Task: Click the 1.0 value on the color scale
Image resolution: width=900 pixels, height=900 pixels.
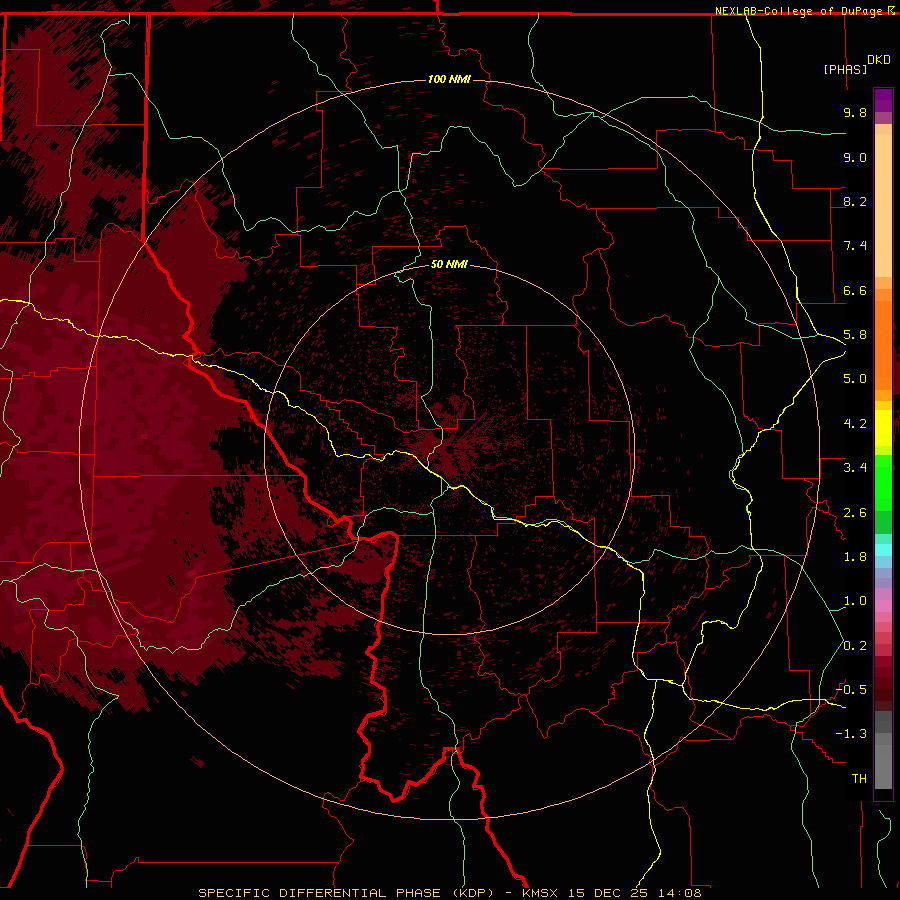Action: (855, 601)
